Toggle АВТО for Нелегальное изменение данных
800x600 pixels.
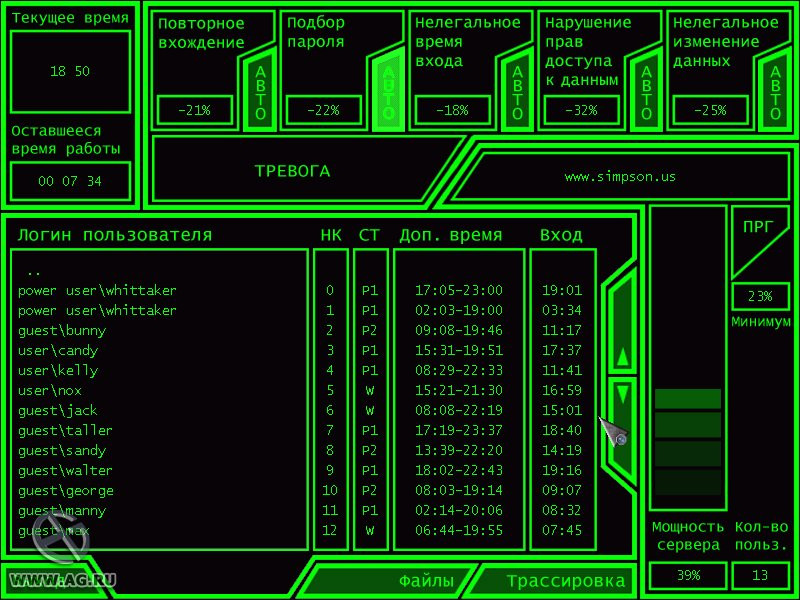click(x=776, y=92)
